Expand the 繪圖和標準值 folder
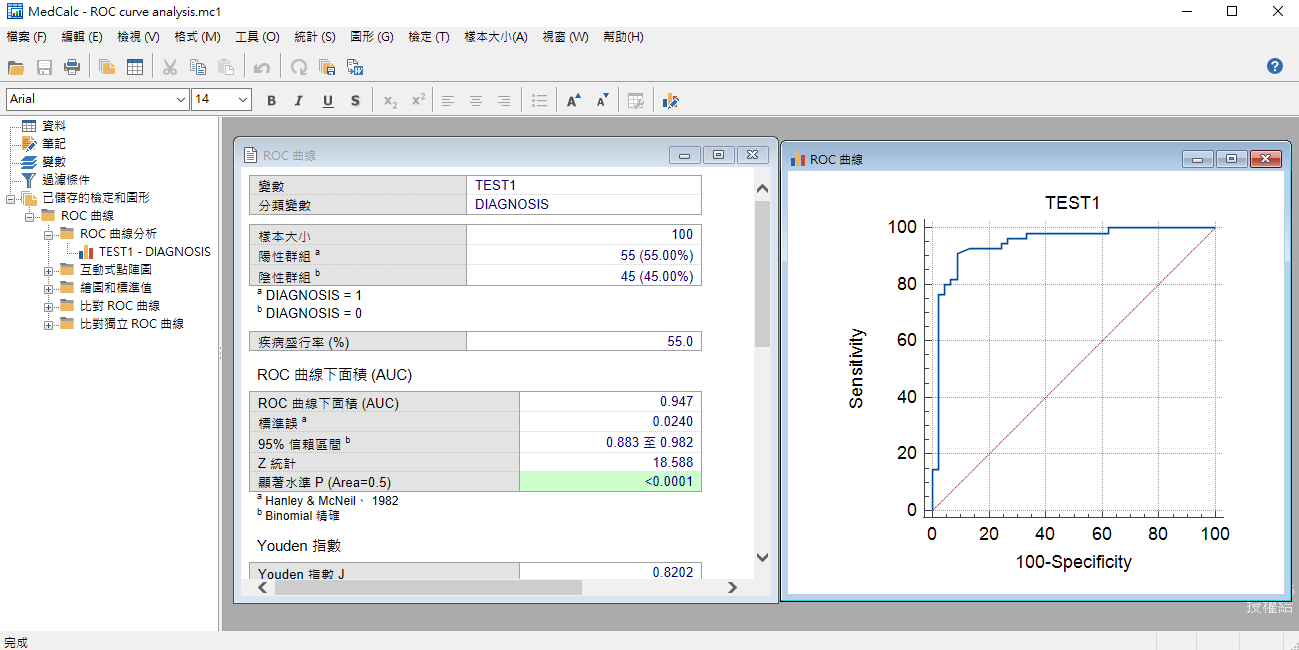This screenshot has width=1299, height=650. point(49,288)
